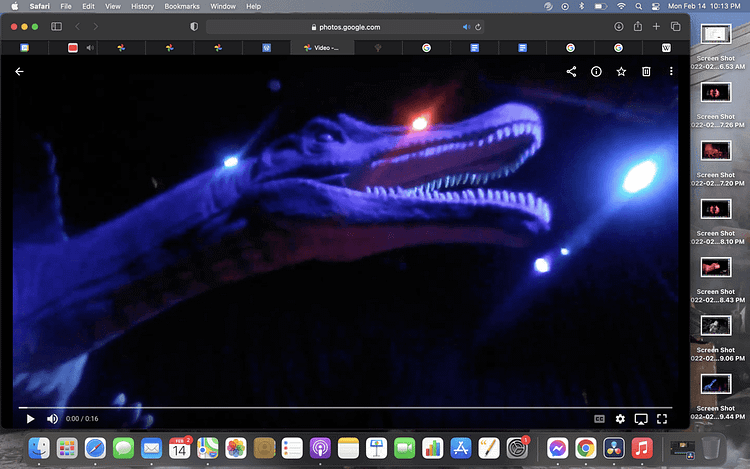The width and height of the screenshot is (750, 469).
Task: Expand the sidebar dropdown arrow in Safari toolbar
Action: click(69, 26)
